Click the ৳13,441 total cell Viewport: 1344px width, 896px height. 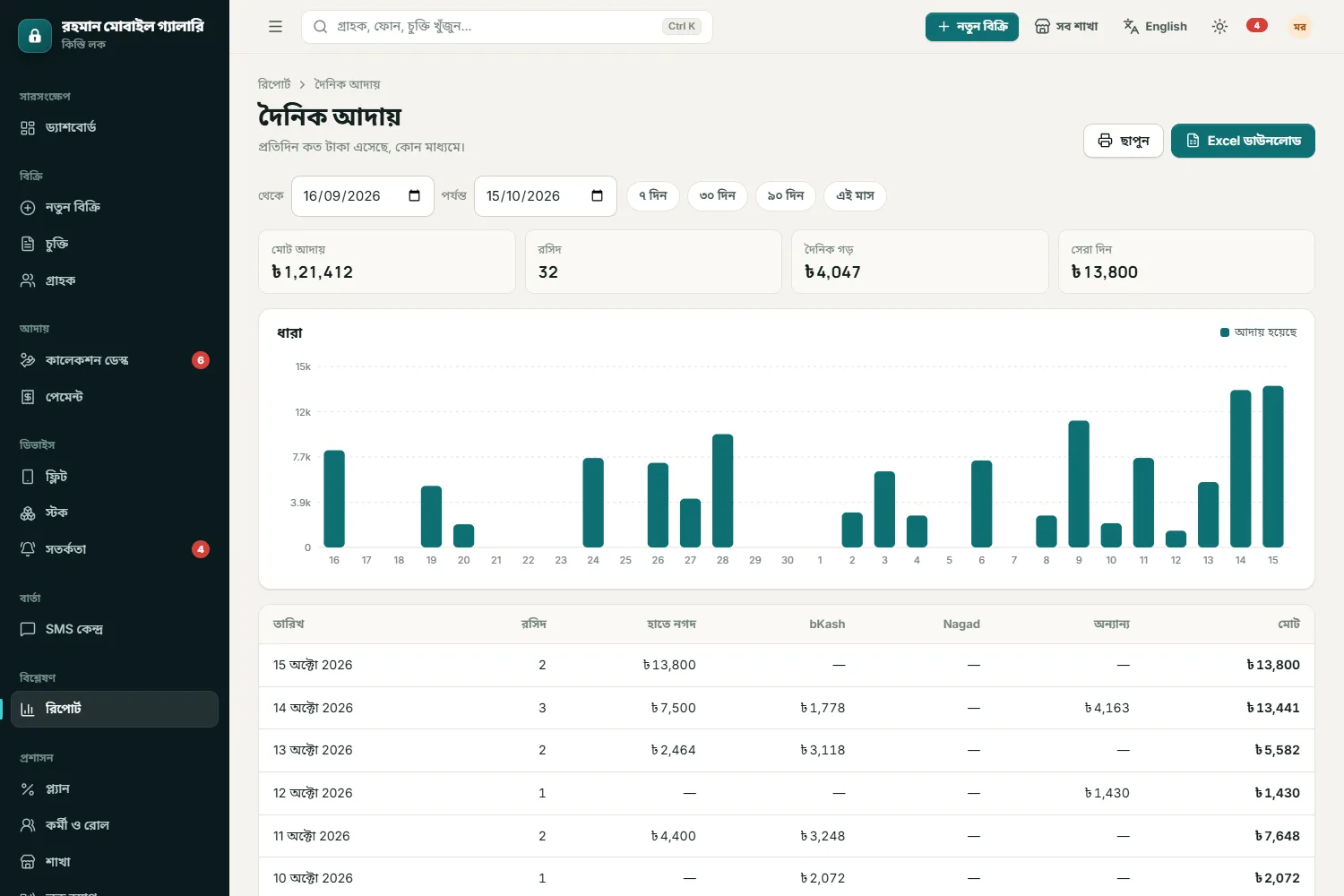pyautogui.click(x=1273, y=708)
